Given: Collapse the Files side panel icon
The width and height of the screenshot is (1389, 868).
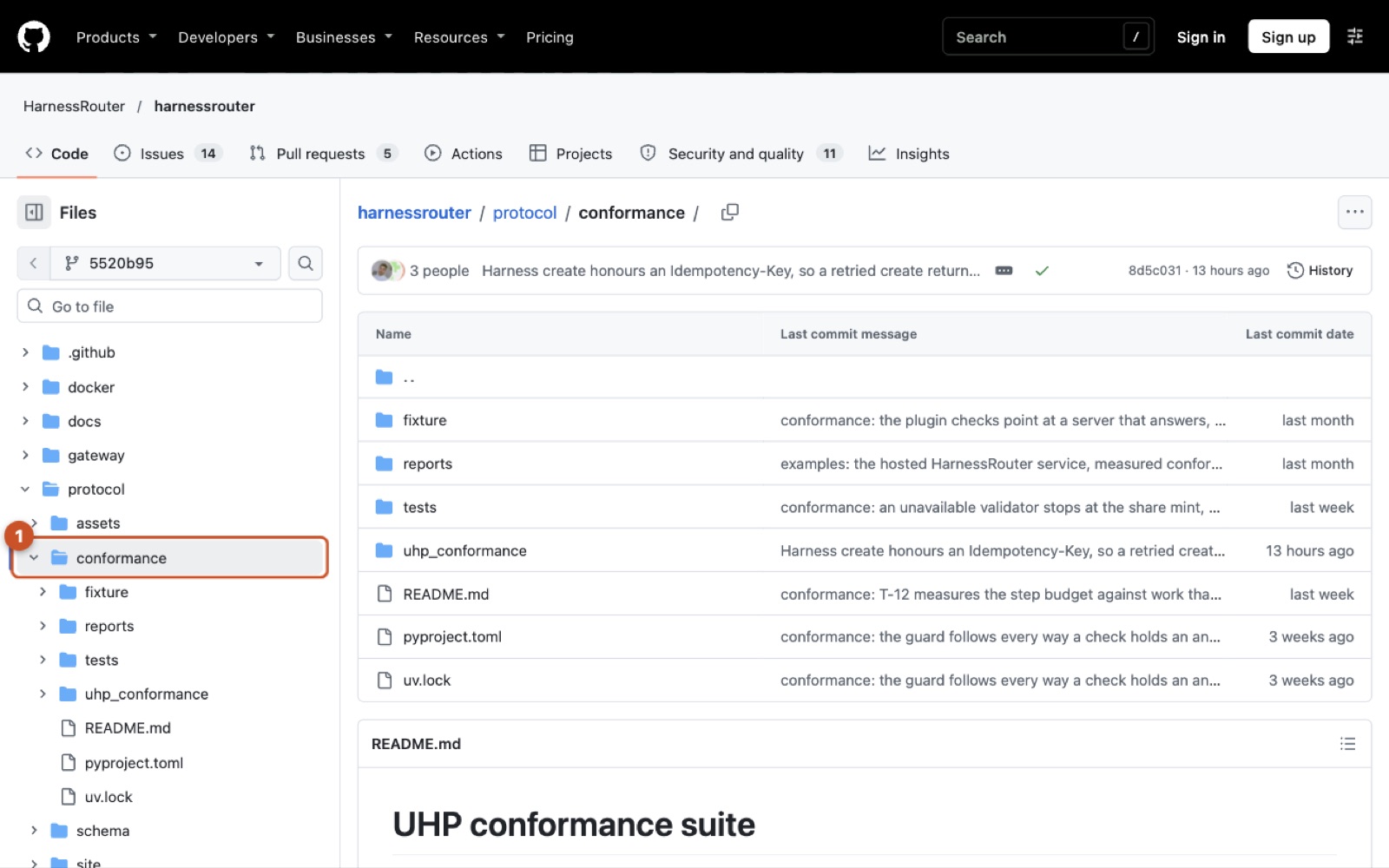Looking at the screenshot, I should tap(34, 213).
